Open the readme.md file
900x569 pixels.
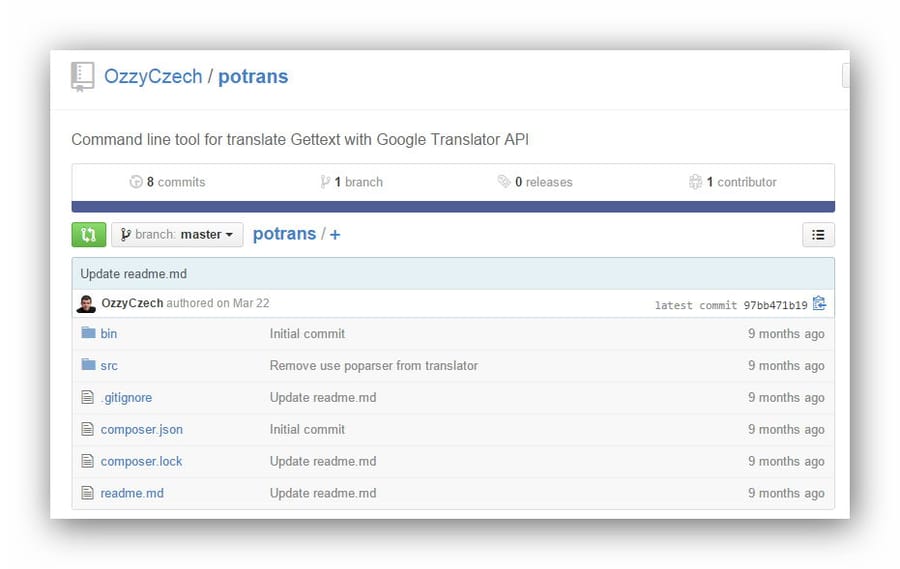[x=132, y=493]
